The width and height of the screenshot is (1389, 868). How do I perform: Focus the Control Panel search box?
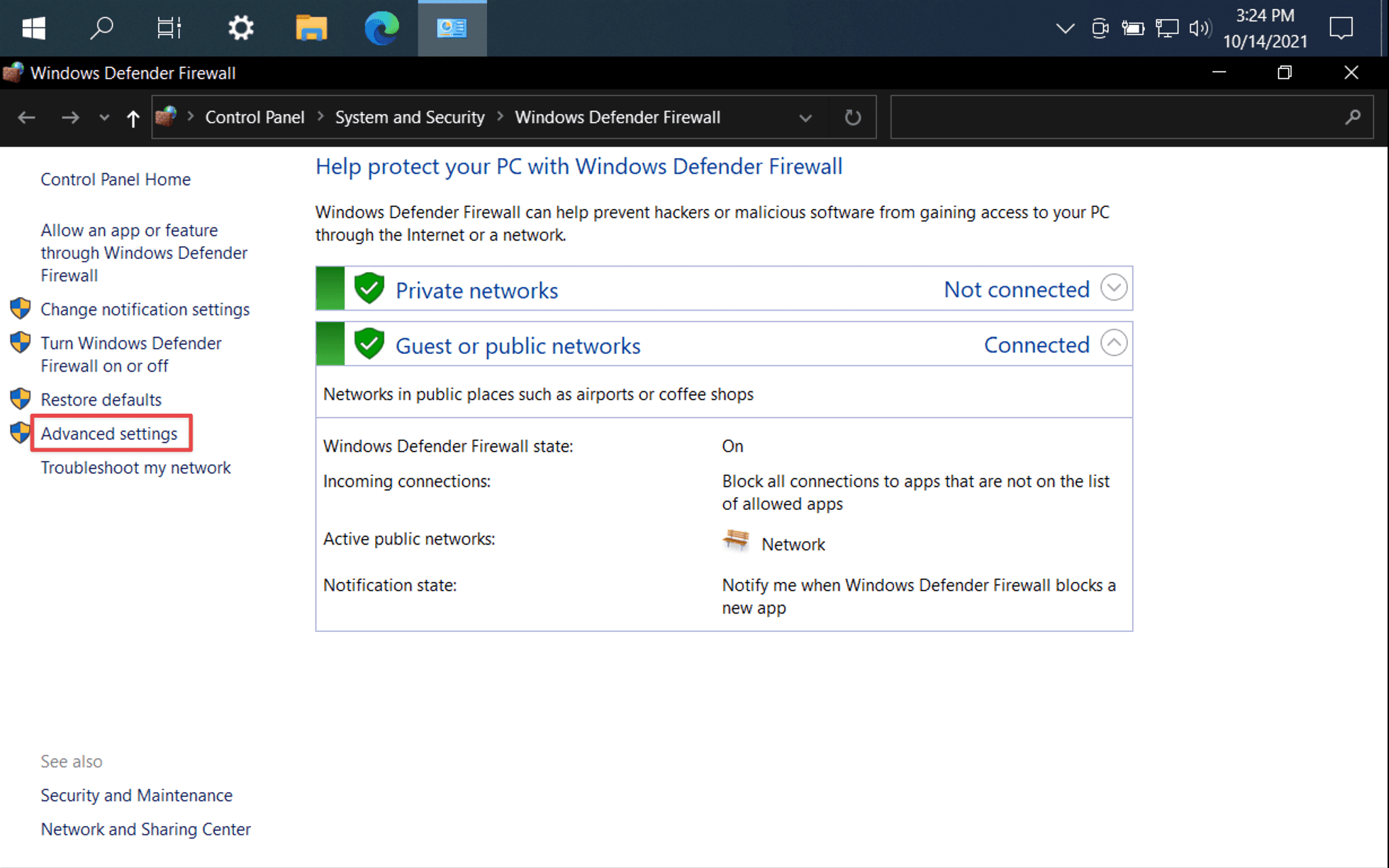(1131, 117)
